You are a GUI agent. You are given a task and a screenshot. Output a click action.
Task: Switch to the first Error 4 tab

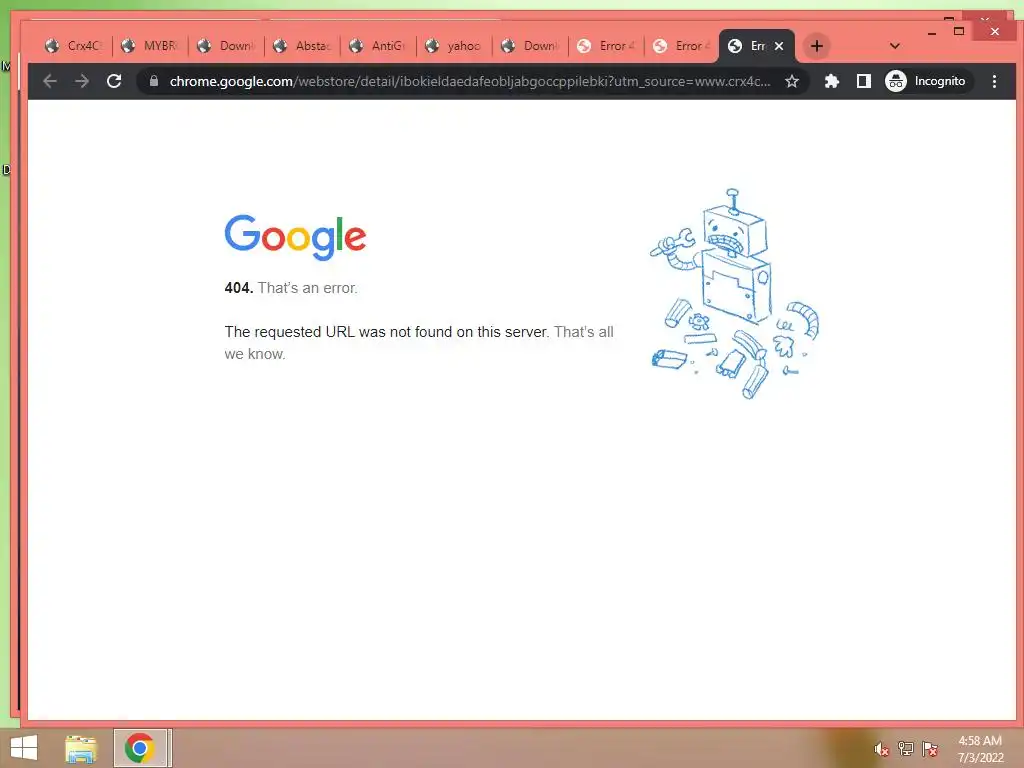click(605, 46)
